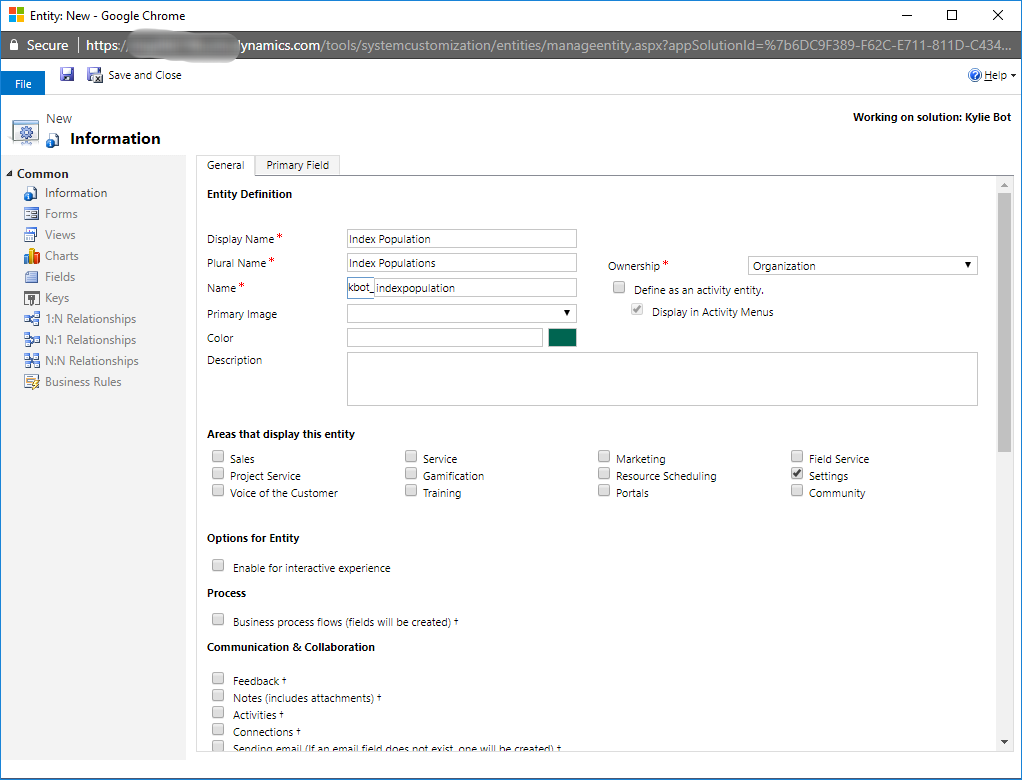The height and width of the screenshot is (780, 1022).
Task: Check the Sales area checkbox
Action: coord(218,456)
